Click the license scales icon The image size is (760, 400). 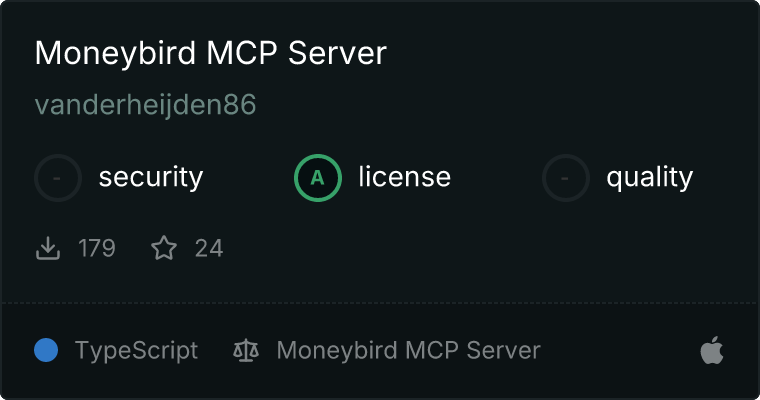click(x=246, y=351)
